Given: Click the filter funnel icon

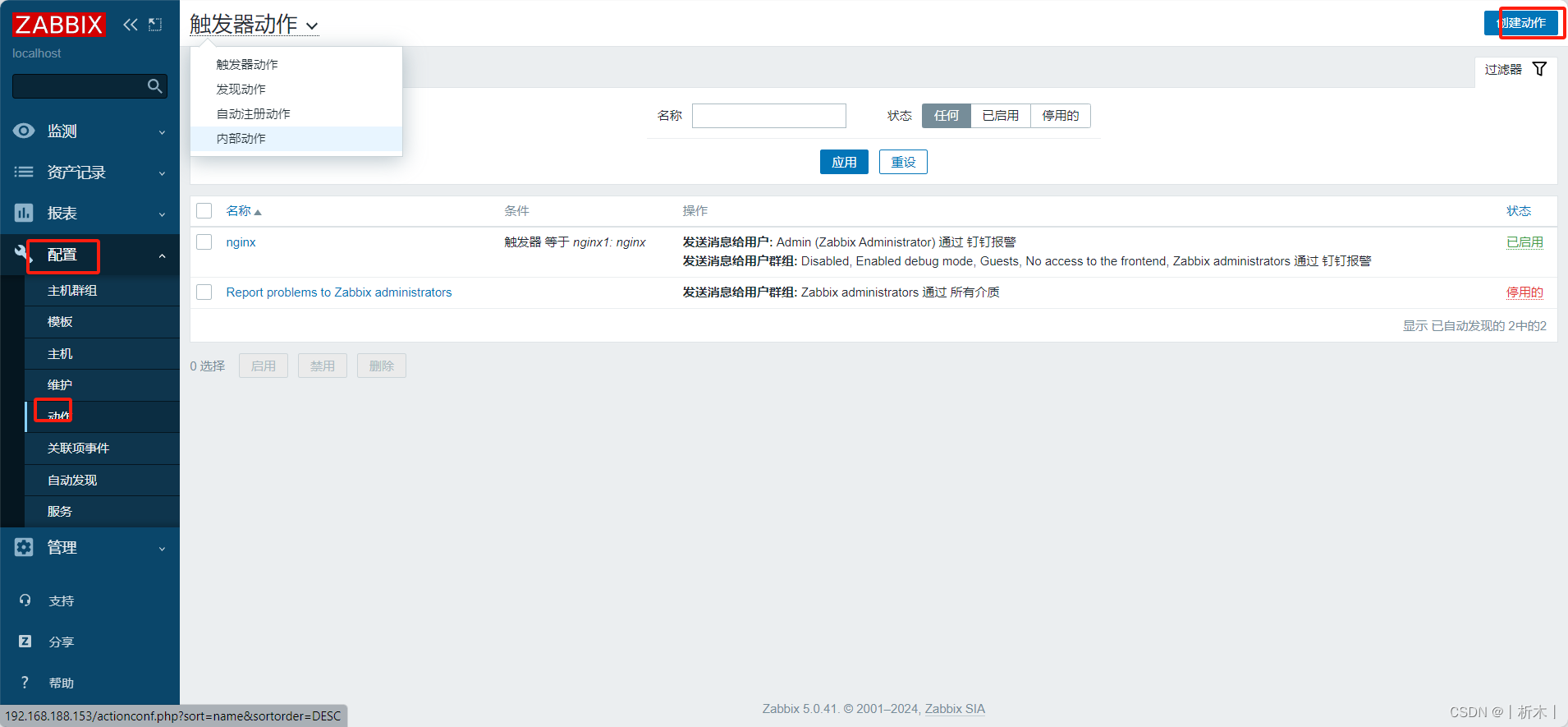Looking at the screenshot, I should pos(1540,69).
